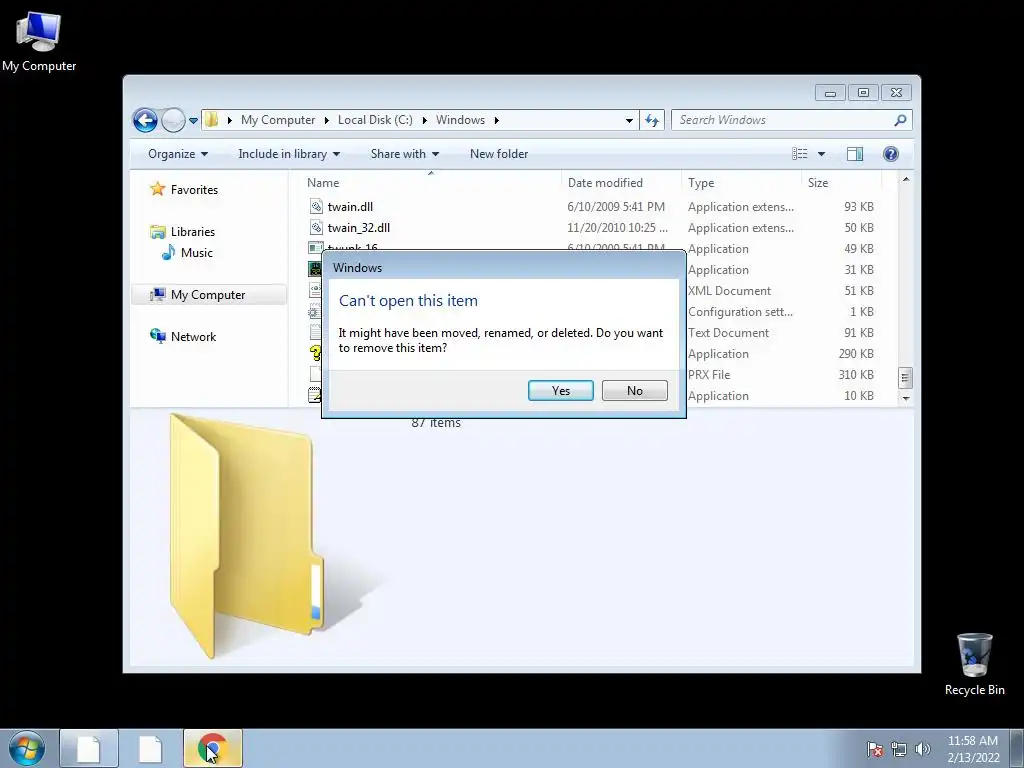Image resolution: width=1024 pixels, height=768 pixels.
Task: Select Network in the navigation pane
Action: [193, 337]
